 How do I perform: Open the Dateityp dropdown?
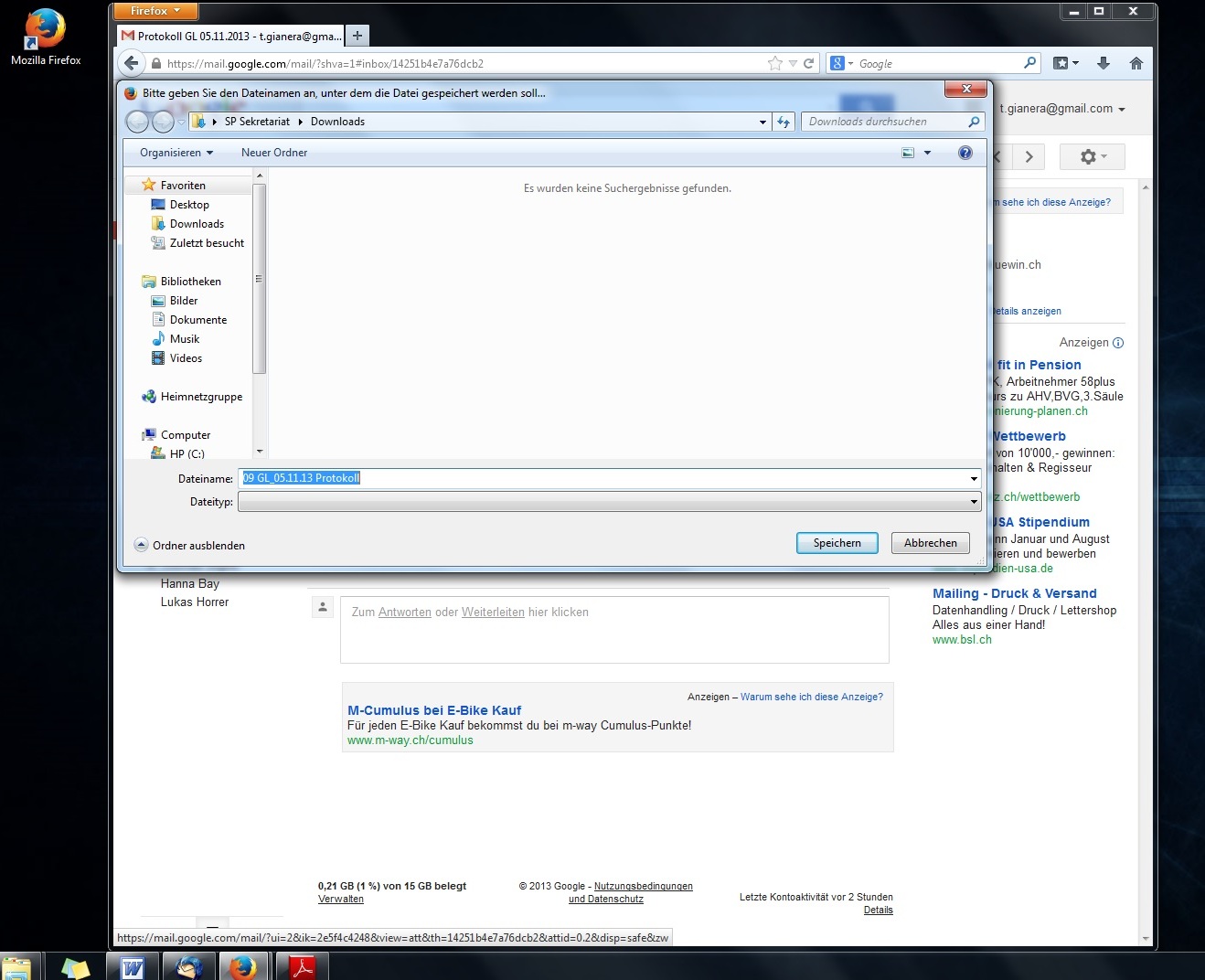609,501
